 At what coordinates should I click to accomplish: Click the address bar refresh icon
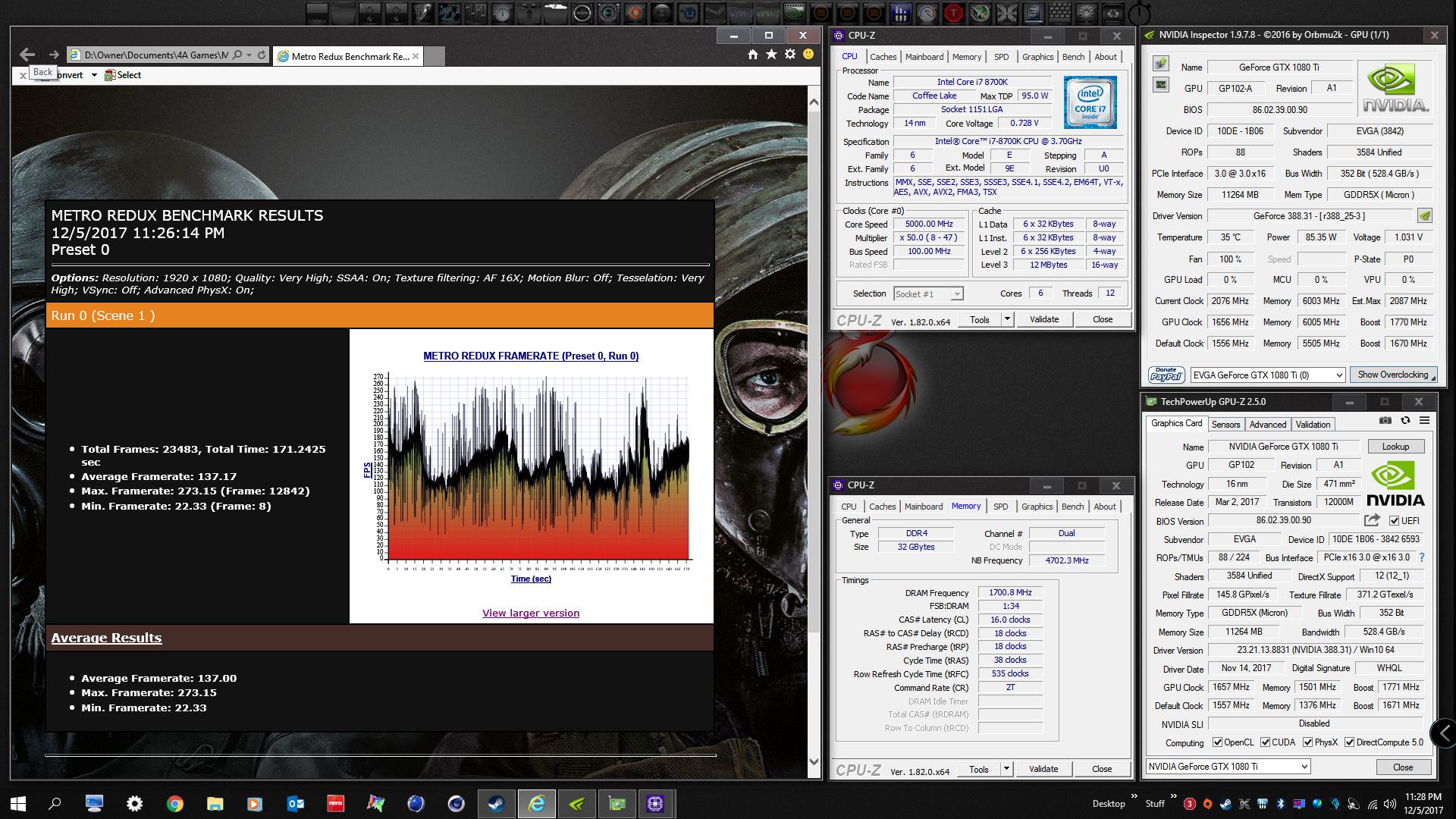pyautogui.click(x=262, y=55)
